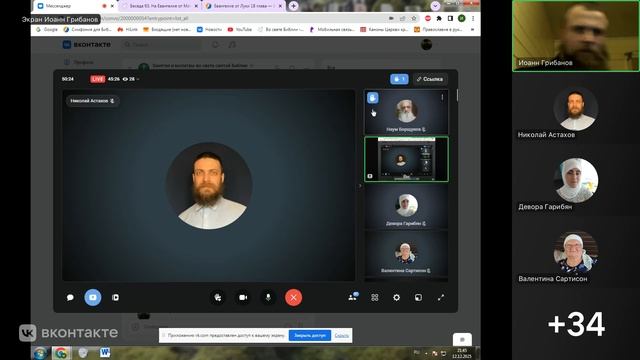Open Word from the taskbar
The width and height of the screenshot is (640, 360).
[105, 352]
